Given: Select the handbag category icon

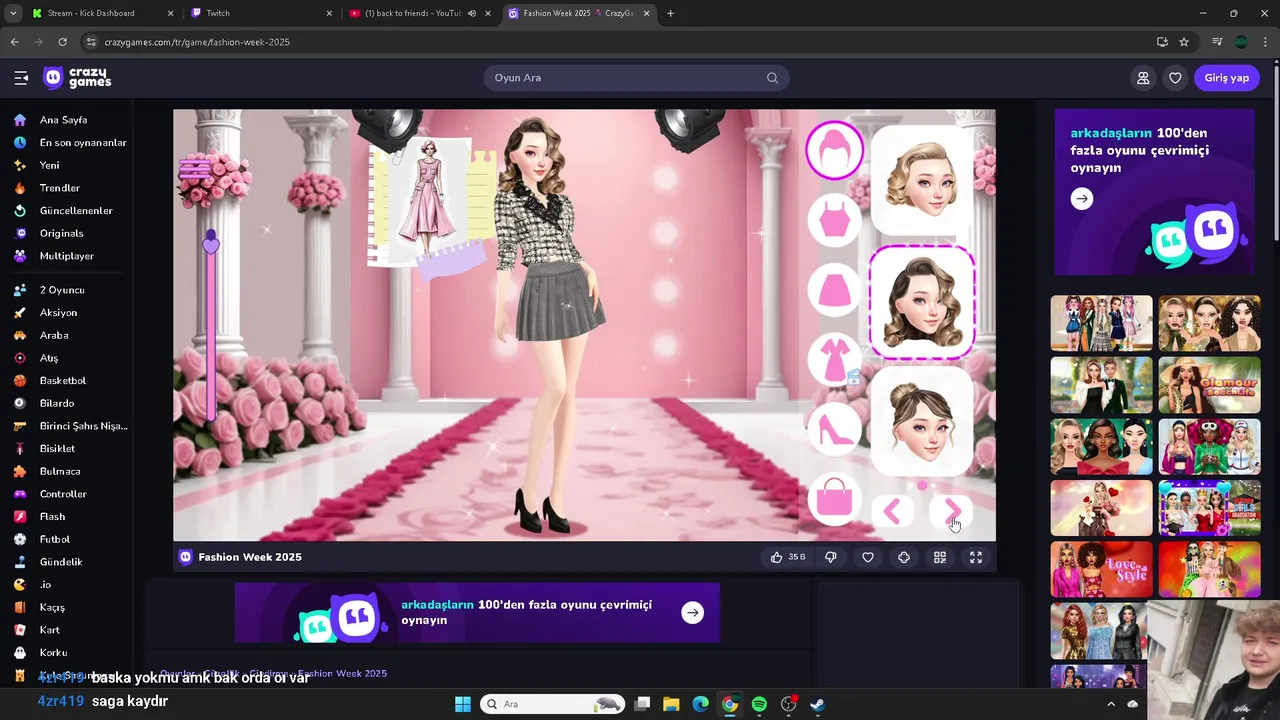Looking at the screenshot, I should click(834, 497).
